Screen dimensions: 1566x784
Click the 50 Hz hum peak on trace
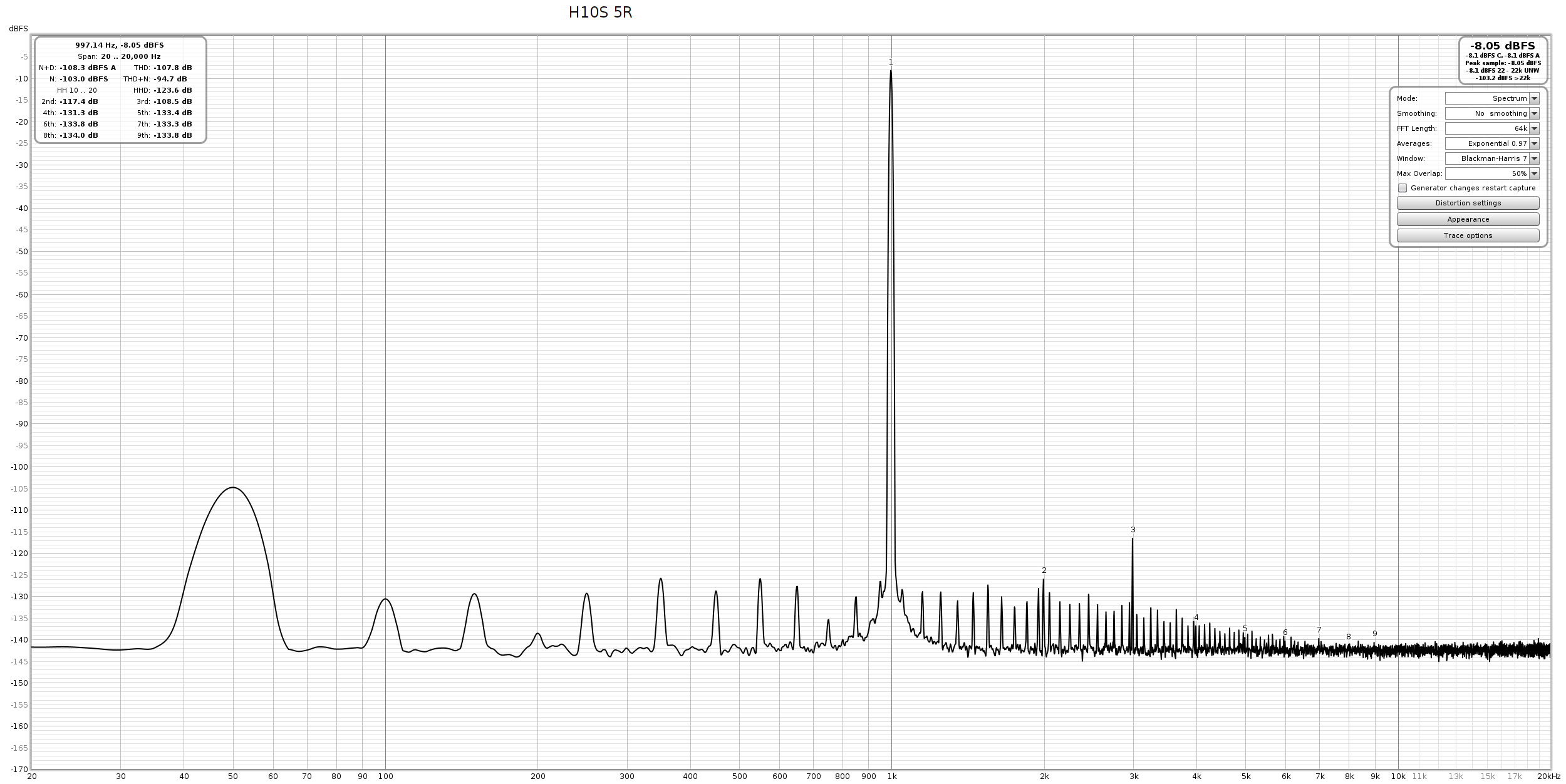[x=233, y=487]
